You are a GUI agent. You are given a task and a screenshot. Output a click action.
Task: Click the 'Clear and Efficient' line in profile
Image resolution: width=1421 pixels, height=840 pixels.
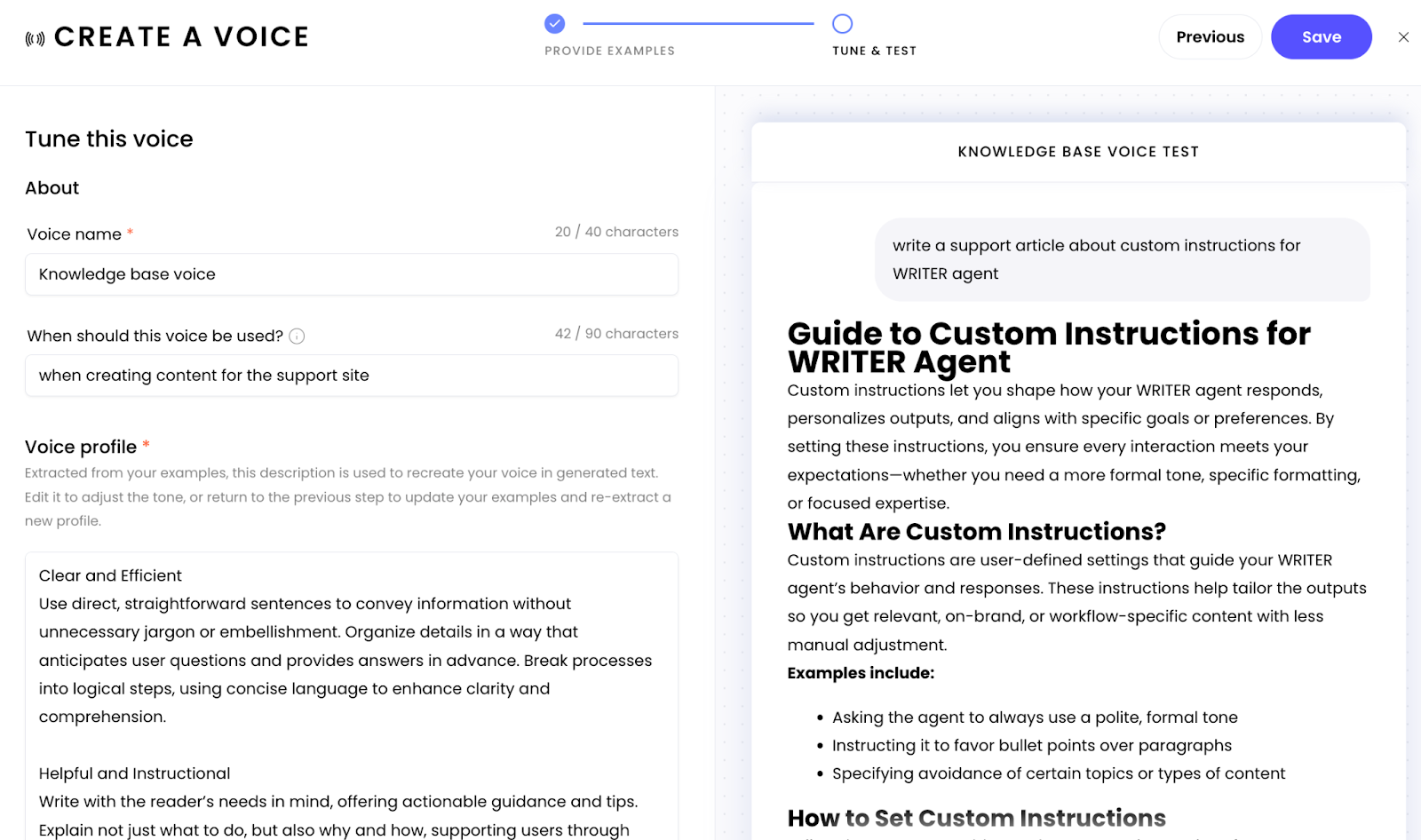pyautogui.click(x=110, y=575)
